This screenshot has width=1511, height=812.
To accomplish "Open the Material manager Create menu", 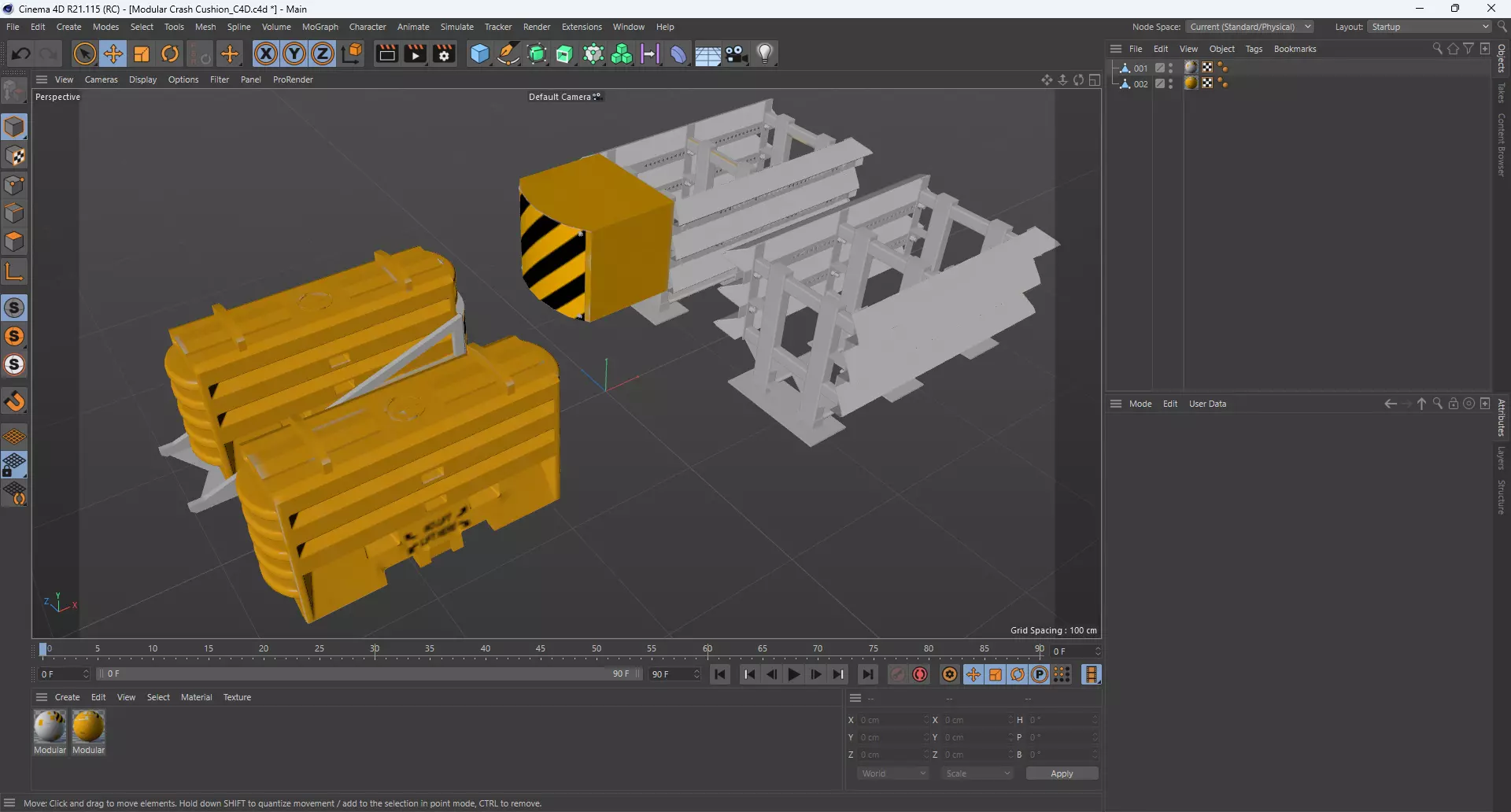I will click(x=67, y=697).
